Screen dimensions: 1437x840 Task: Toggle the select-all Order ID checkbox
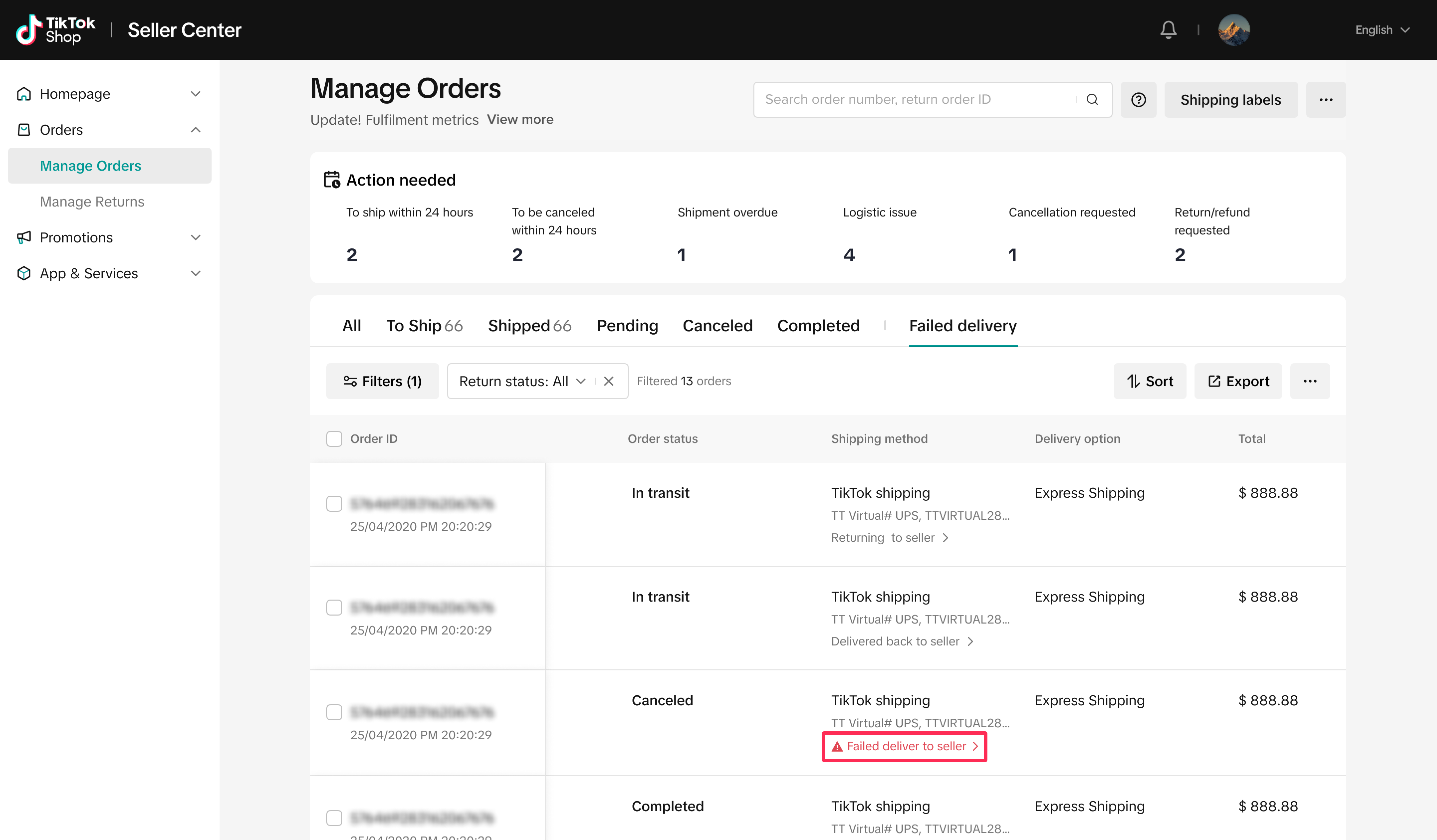coord(334,439)
